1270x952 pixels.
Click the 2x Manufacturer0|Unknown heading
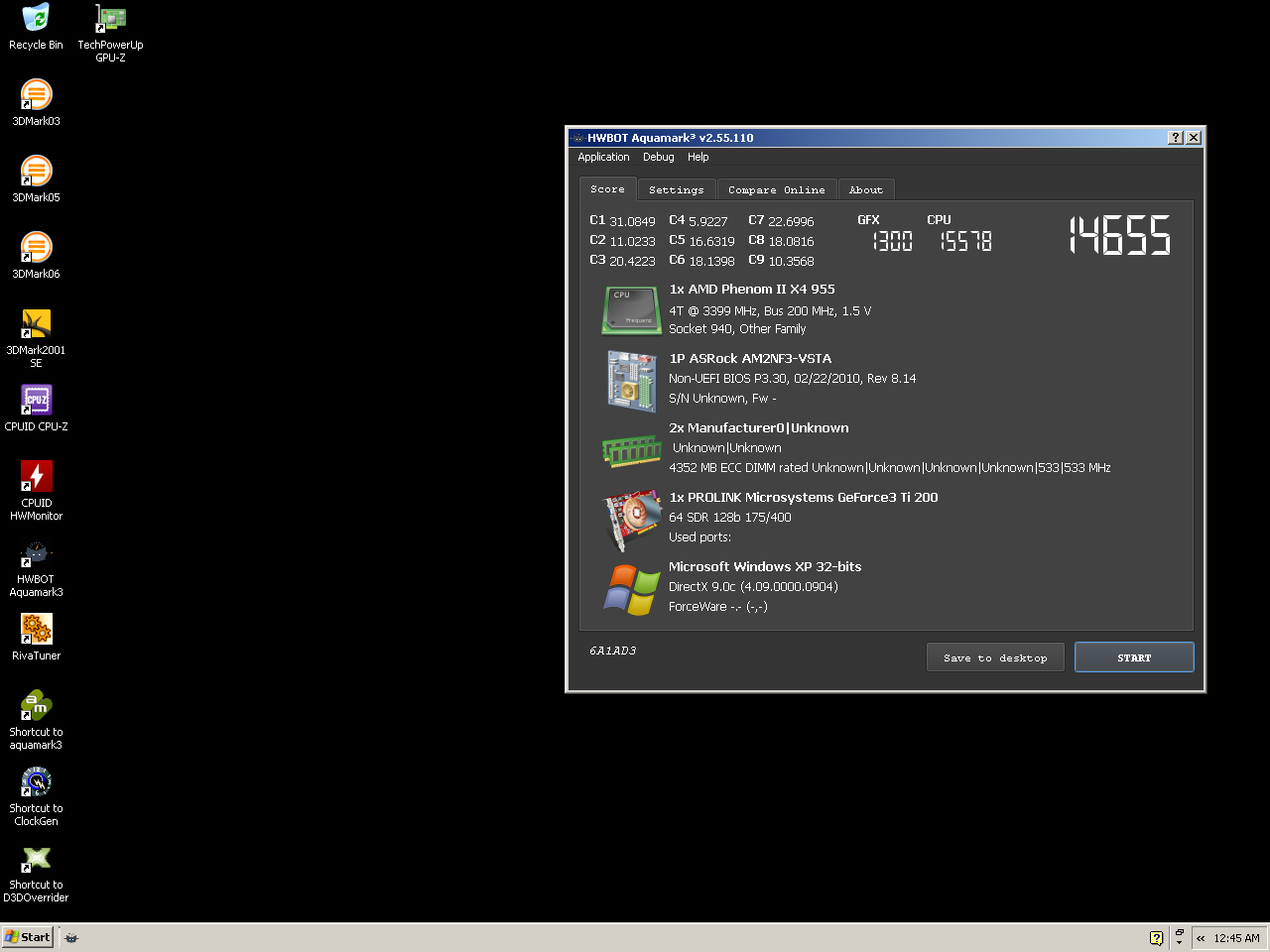pyautogui.click(x=759, y=427)
